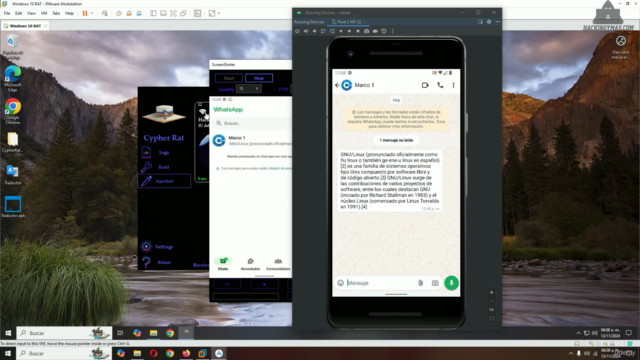The height and width of the screenshot is (360, 640).
Task: Open Marco 1 chat in ScreenShoter view
Action: click(251, 140)
